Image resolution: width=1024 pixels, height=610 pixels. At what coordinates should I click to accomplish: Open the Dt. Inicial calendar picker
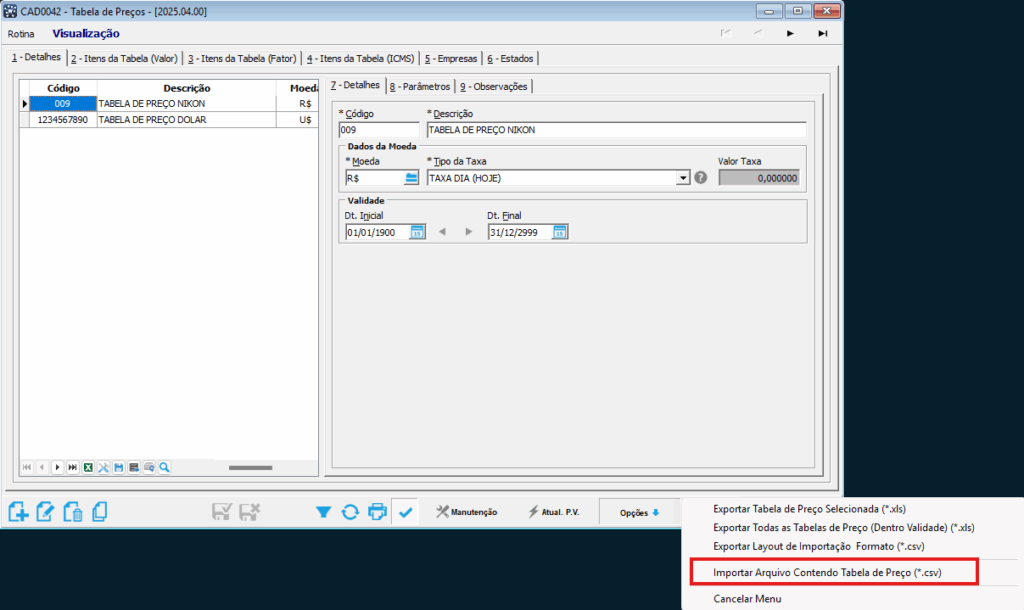point(417,233)
